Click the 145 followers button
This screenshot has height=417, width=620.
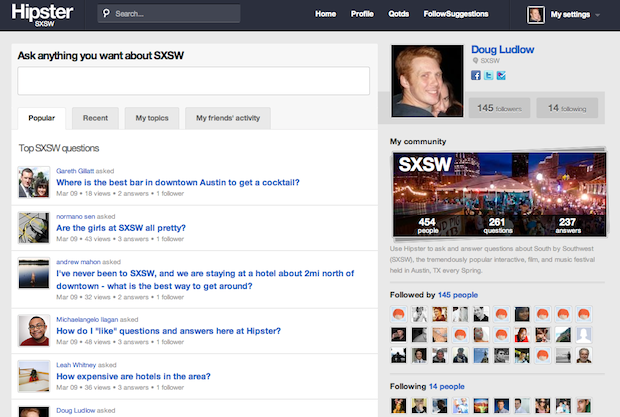500,108
